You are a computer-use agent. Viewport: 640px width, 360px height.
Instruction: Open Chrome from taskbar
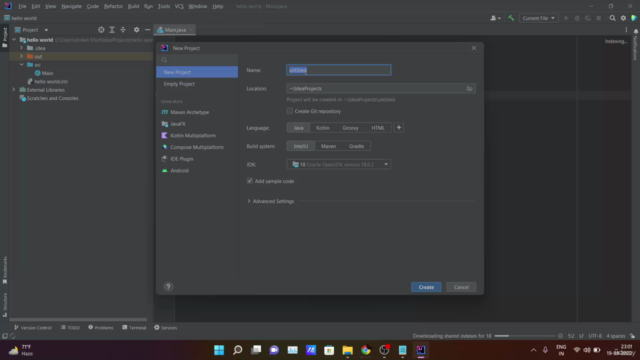tap(366, 350)
